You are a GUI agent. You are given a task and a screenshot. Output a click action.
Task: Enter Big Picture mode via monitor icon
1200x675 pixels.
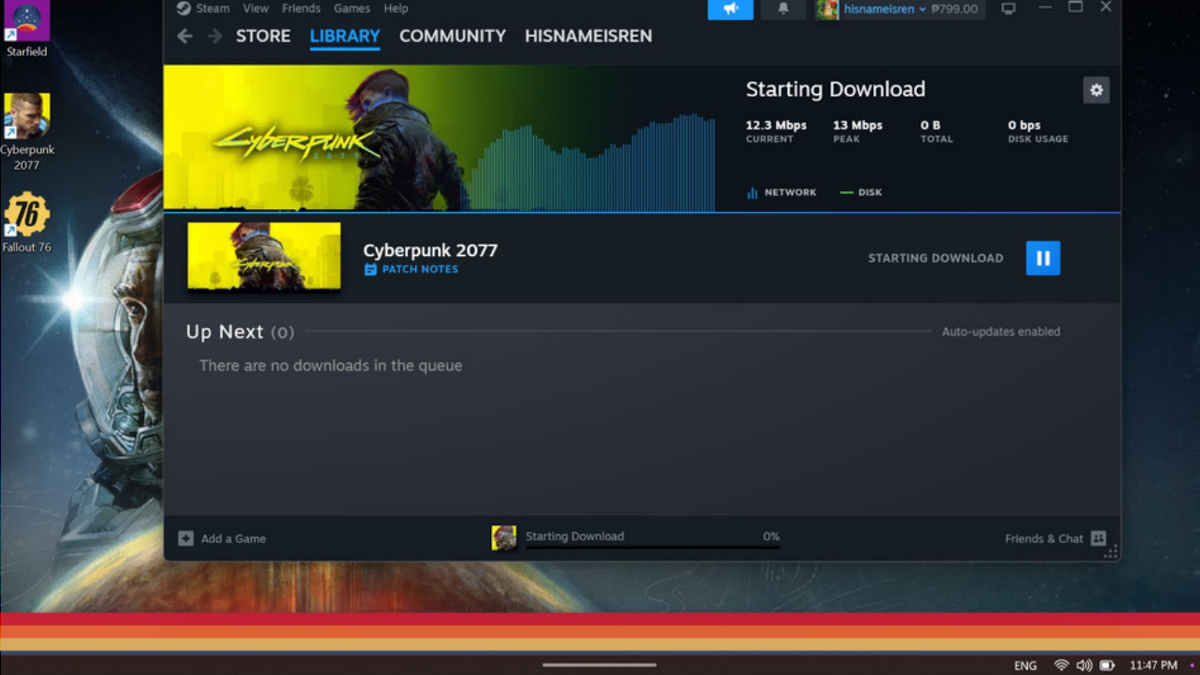pos(1008,8)
